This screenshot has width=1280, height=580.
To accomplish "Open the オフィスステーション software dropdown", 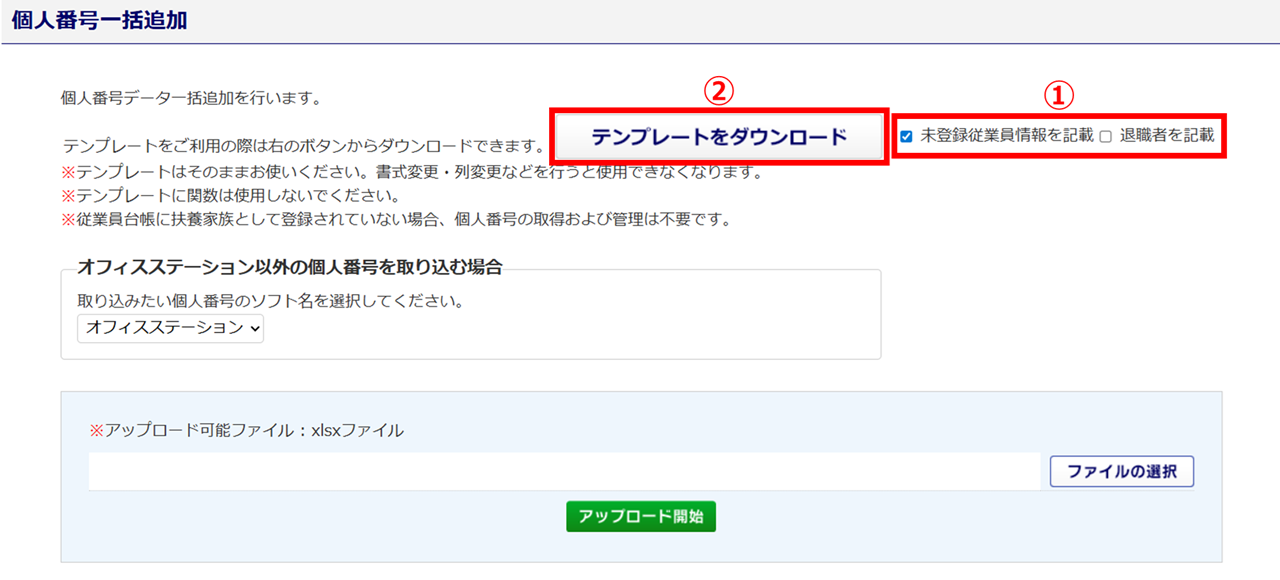I will click(170, 327).
